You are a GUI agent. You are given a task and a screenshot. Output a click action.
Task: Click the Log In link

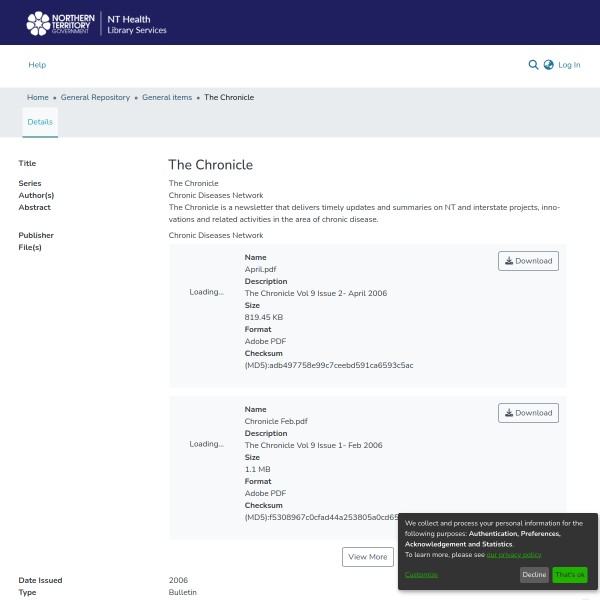click(569, 65)
